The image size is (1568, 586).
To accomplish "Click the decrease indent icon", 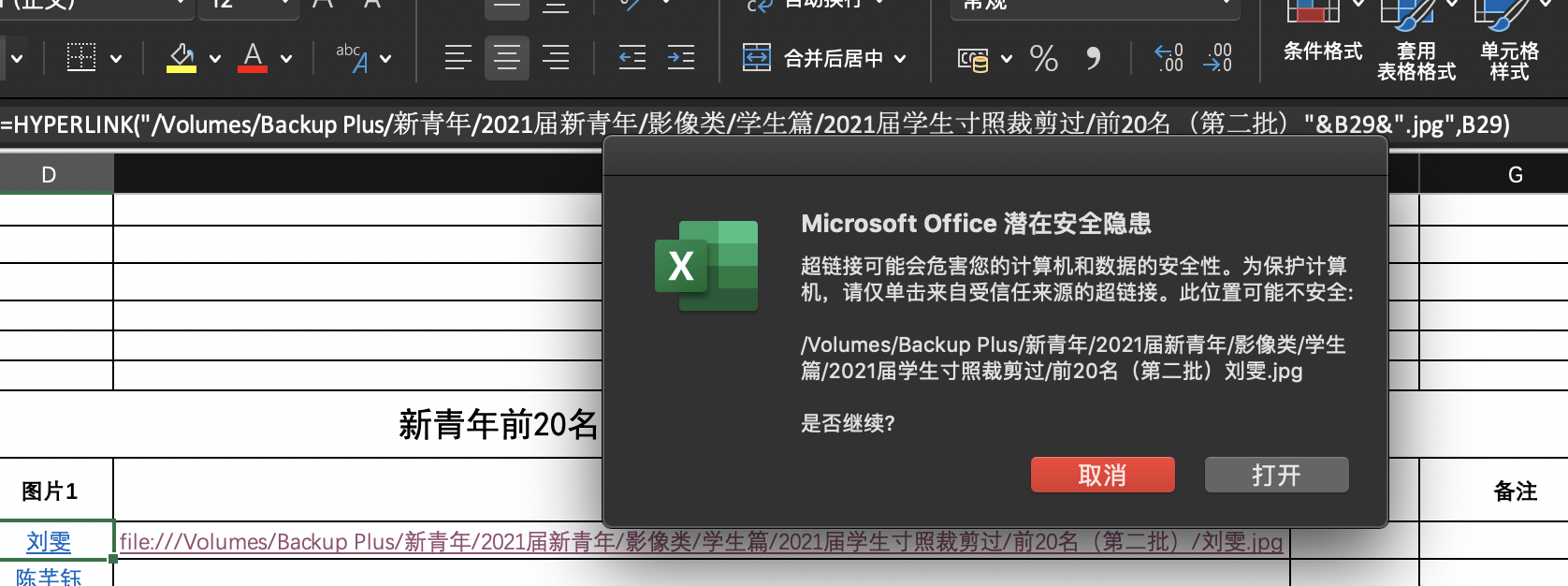I will [x=632, y=58].
